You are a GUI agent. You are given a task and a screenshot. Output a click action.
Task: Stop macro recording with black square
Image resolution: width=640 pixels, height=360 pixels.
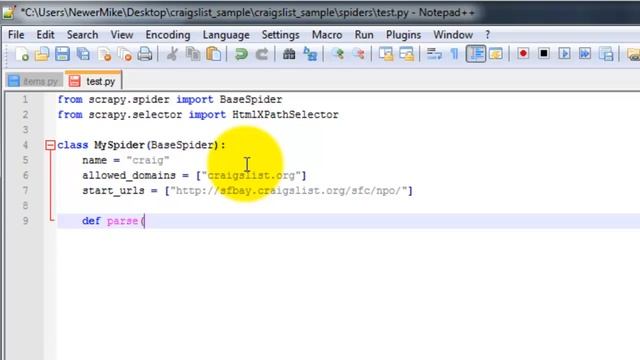[544, 54]
